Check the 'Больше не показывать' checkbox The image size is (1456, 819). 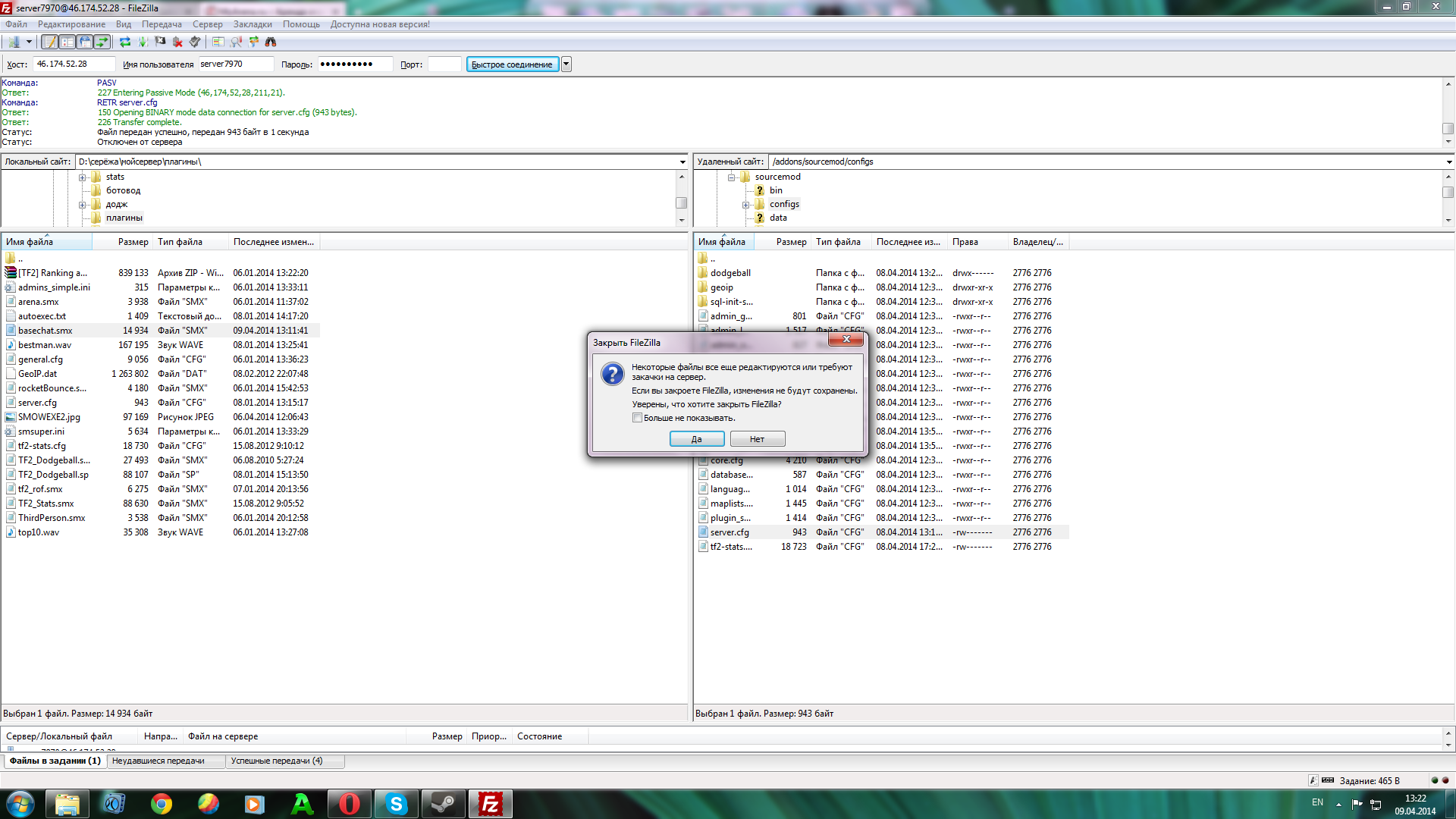point(638,418)
